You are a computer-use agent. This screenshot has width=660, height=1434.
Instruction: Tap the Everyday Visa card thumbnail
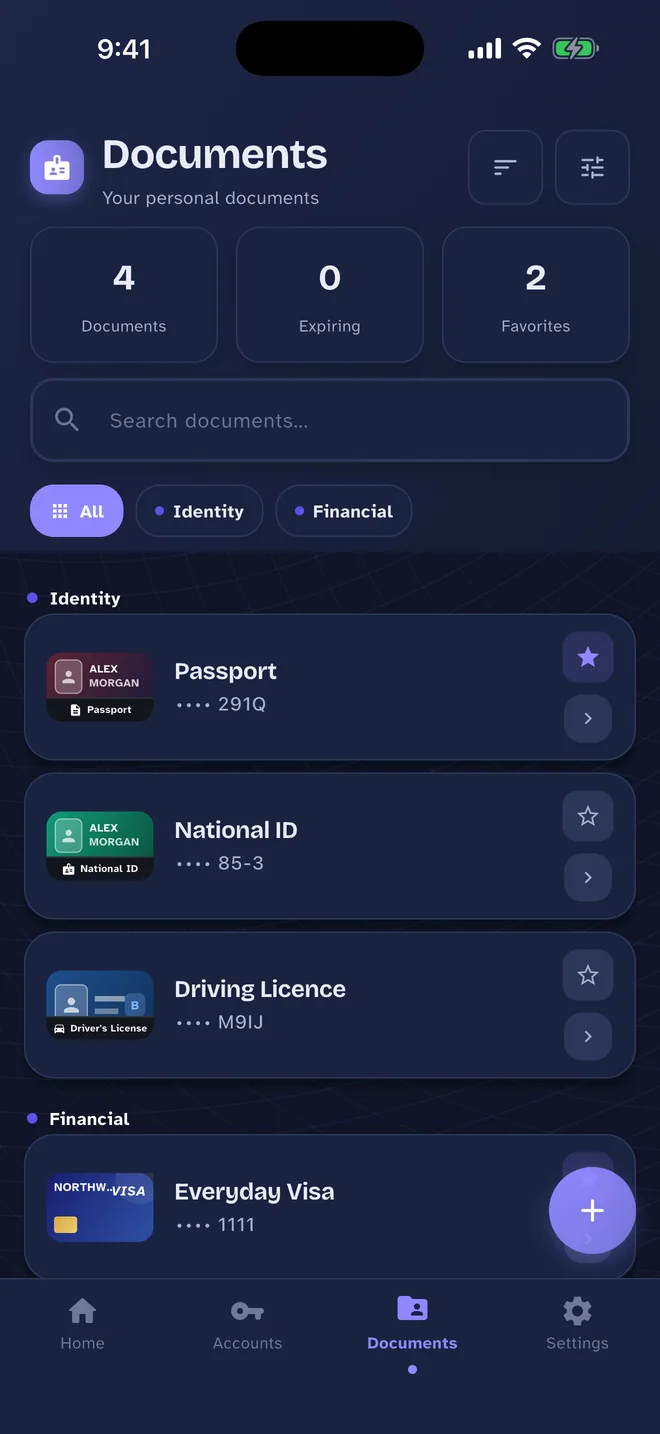[100, 1207]
